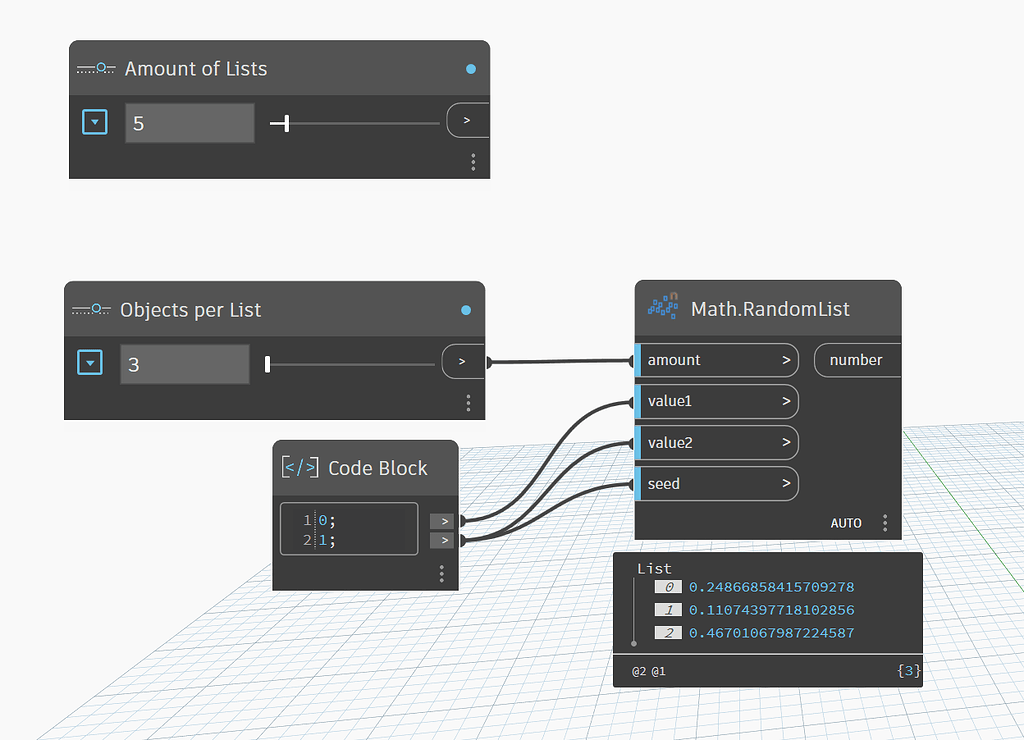The height and width of the screenshot is (740, 1024).
Task: Click the AUTO lacing toggle on Math.RandomList
Action: click(846, 522)
